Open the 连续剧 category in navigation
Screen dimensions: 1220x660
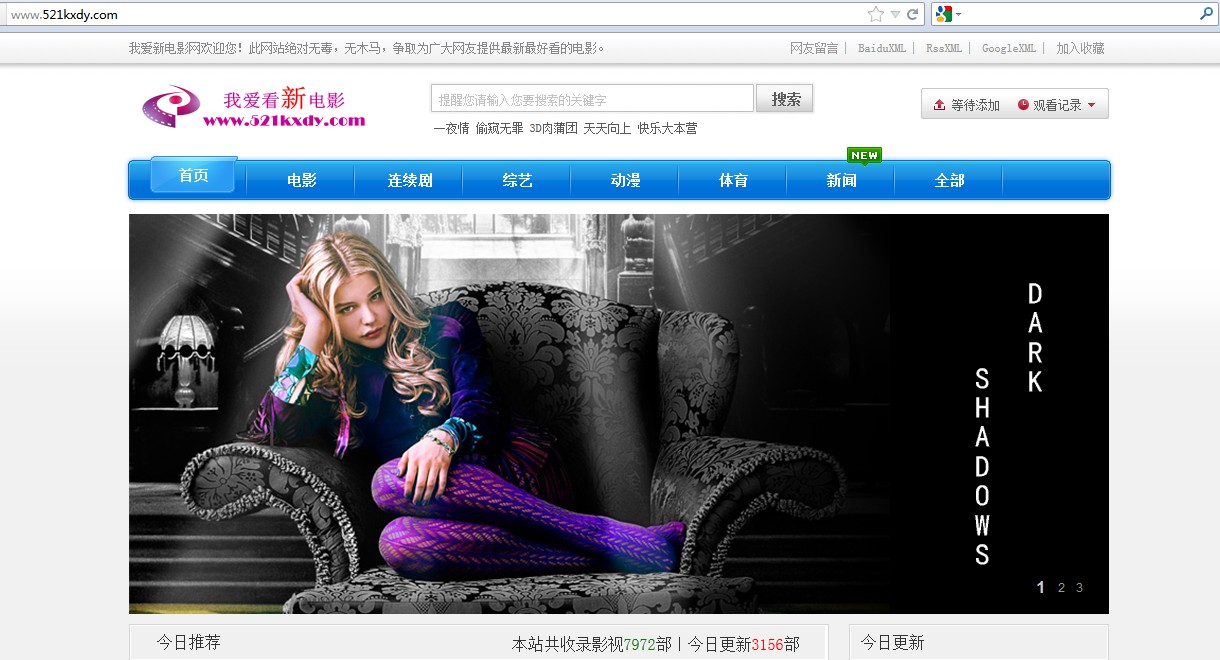(410, 180)
